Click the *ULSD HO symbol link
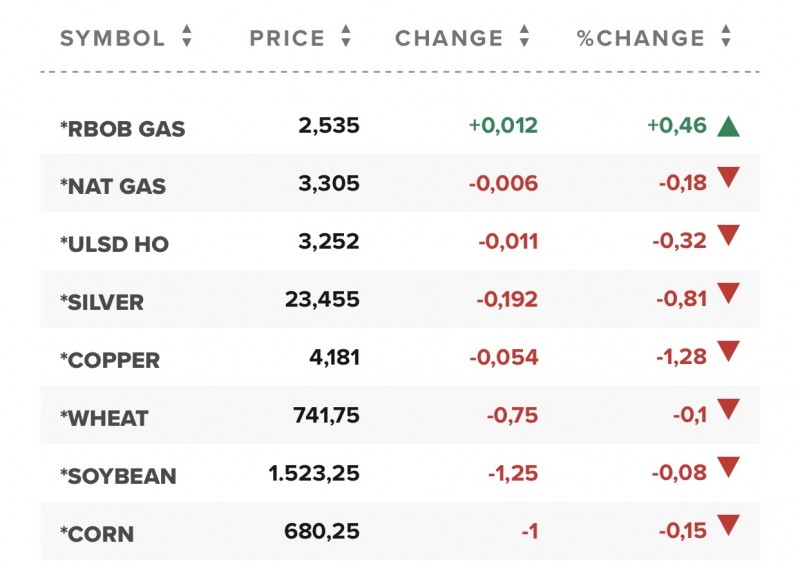800x565 pixels. coord(114,244)
